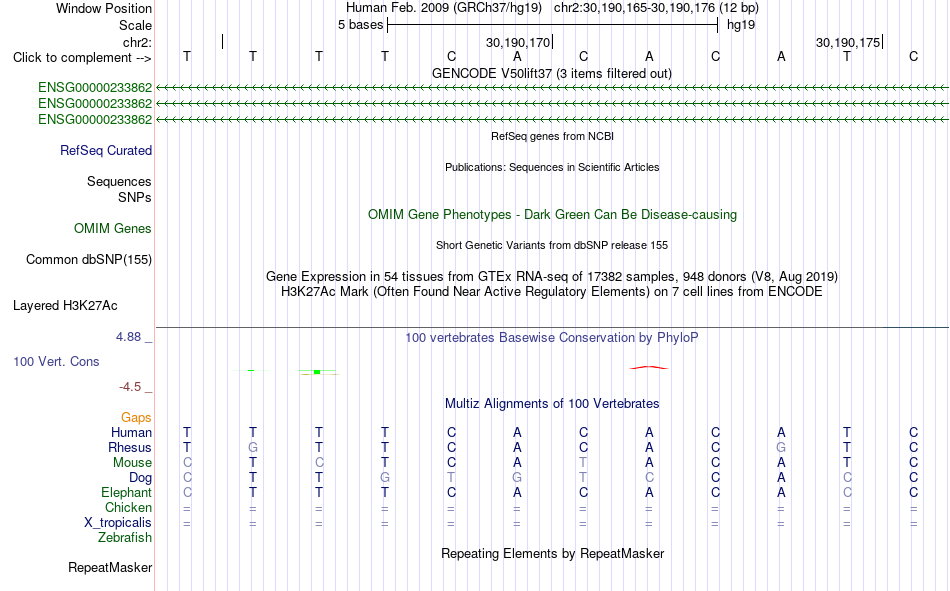Select the Human species label

(x=131, y=432)
